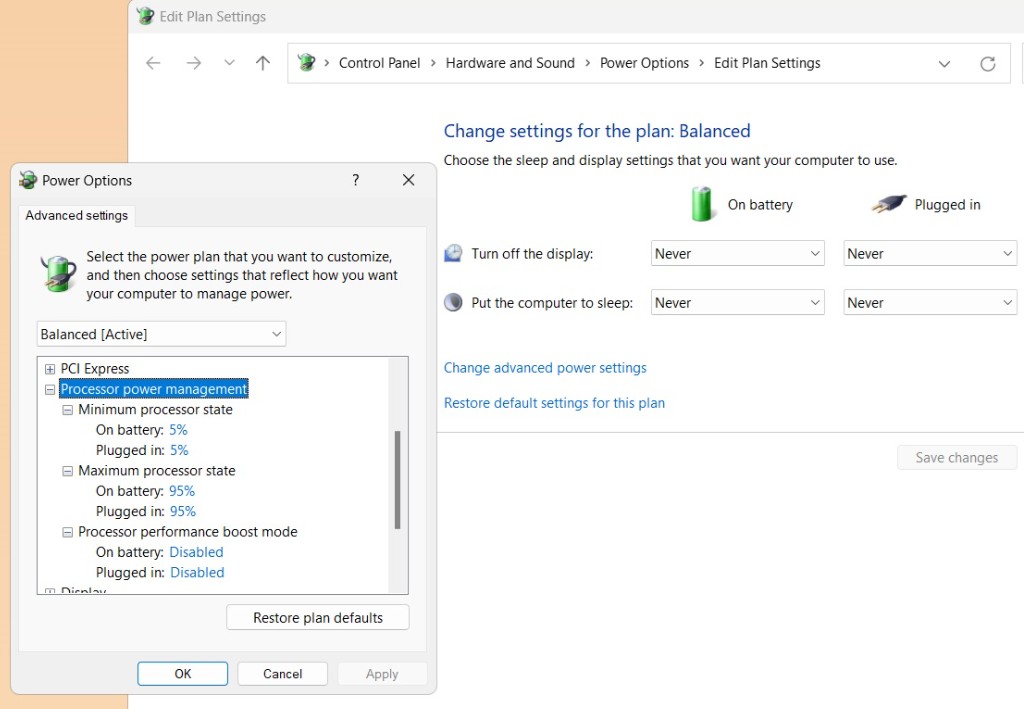
Task: Click Hardware and Sound breadcrumb
Action: point(510,63)
